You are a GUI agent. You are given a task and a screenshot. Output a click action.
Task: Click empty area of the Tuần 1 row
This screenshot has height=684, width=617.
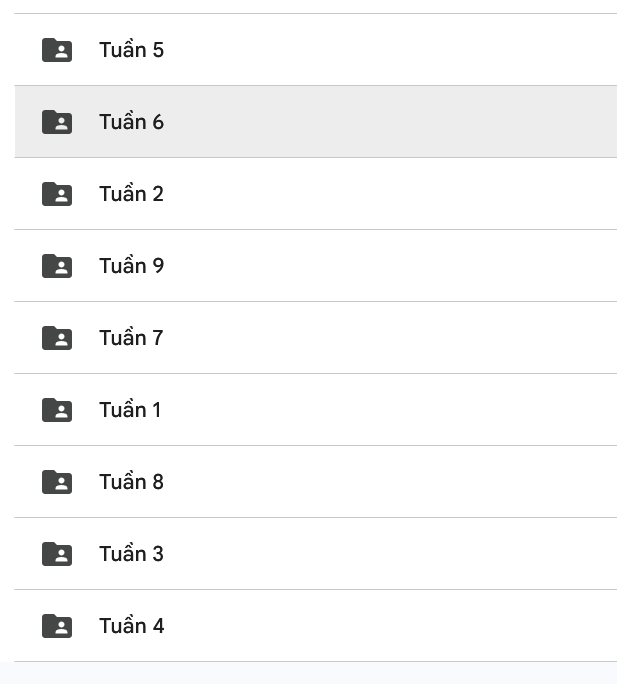tap(400, 410)
